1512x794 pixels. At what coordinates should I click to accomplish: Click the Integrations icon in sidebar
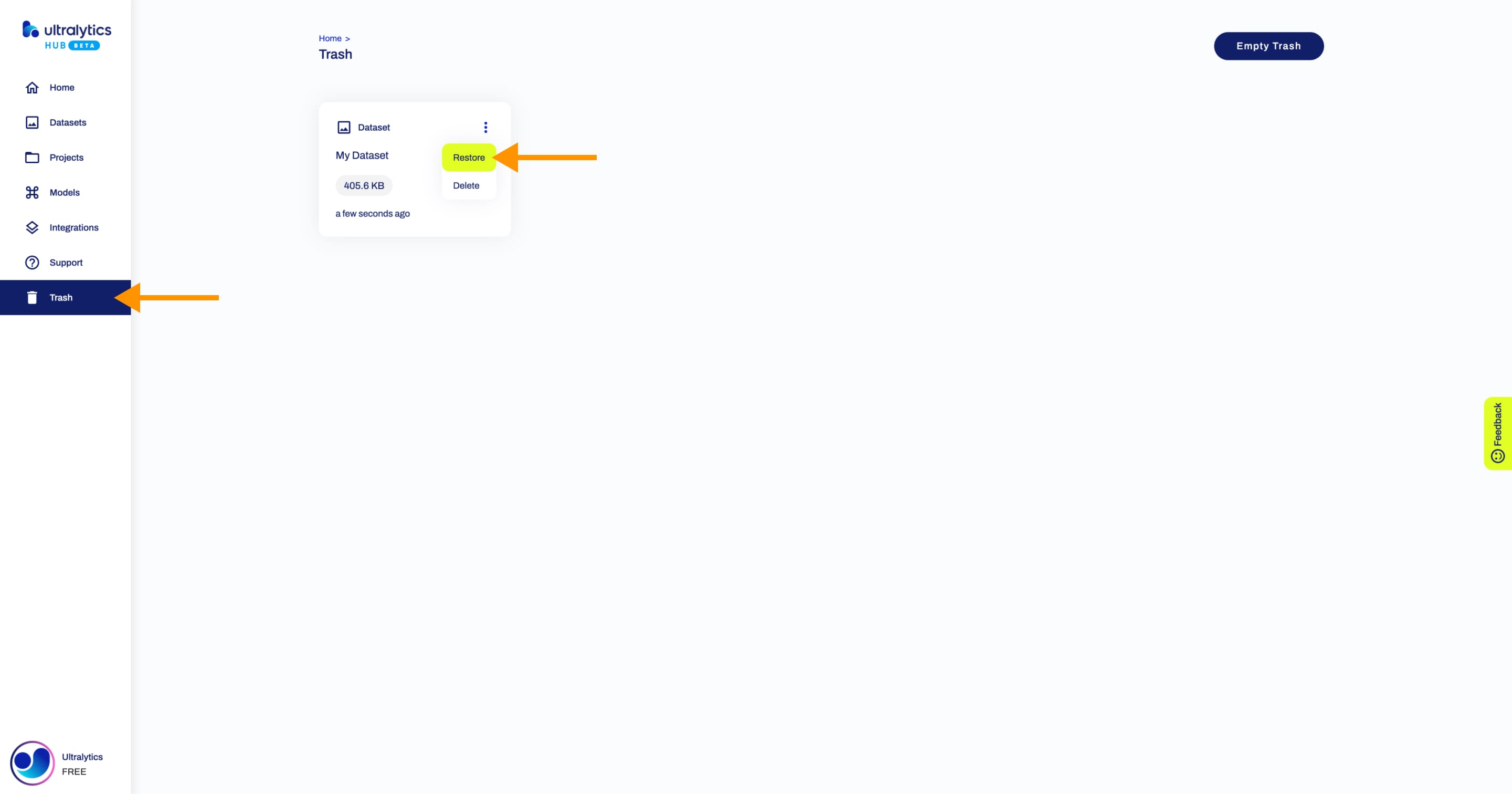point(31,227)
